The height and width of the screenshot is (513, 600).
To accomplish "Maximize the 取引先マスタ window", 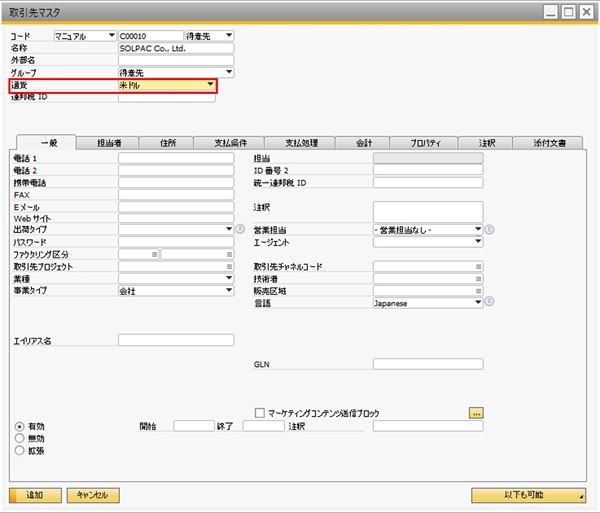I will (x=569, y=12).
